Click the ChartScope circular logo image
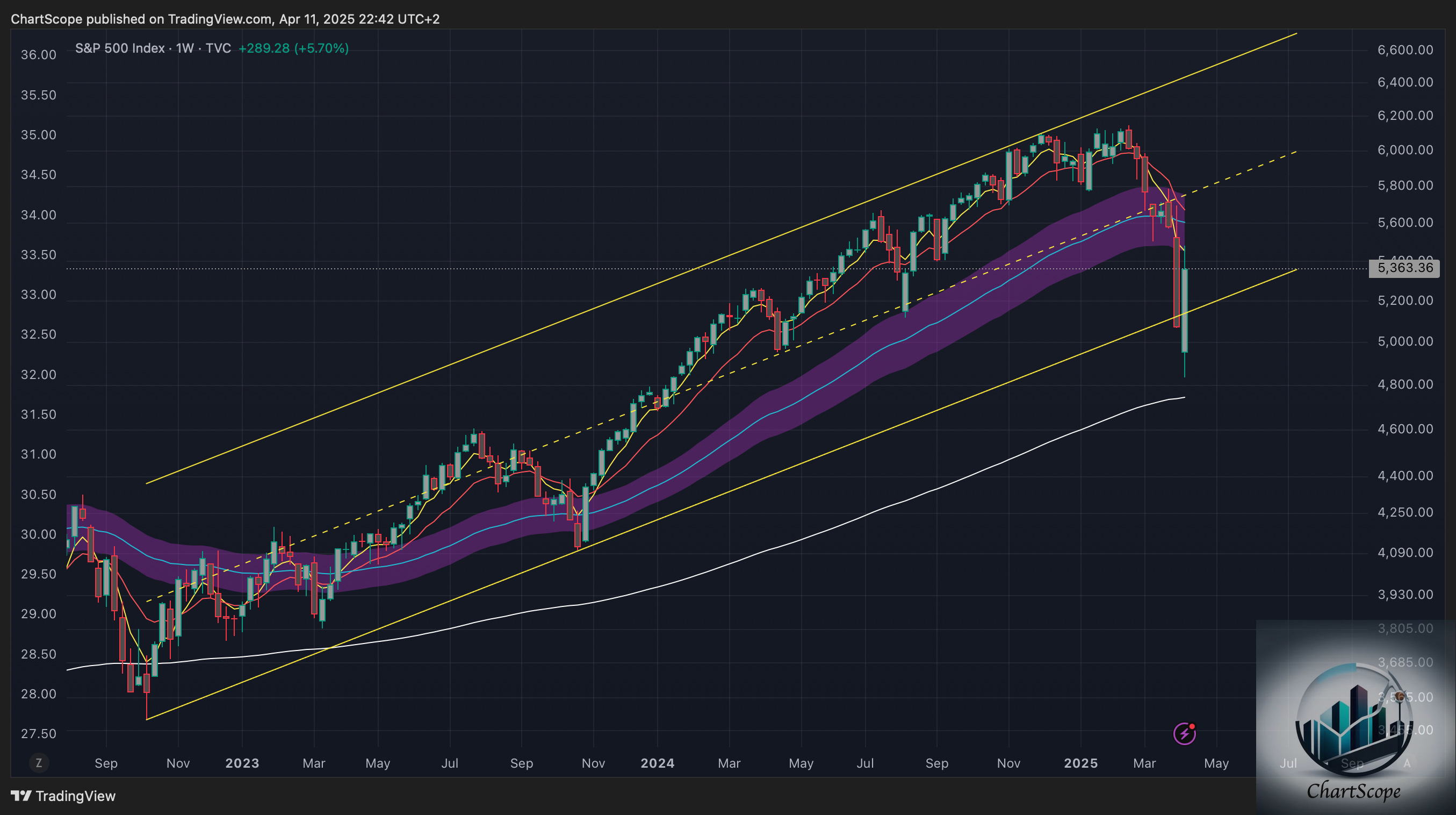Image resolution: width=1456 pixels, height=815 pixels. [1354, 719]
